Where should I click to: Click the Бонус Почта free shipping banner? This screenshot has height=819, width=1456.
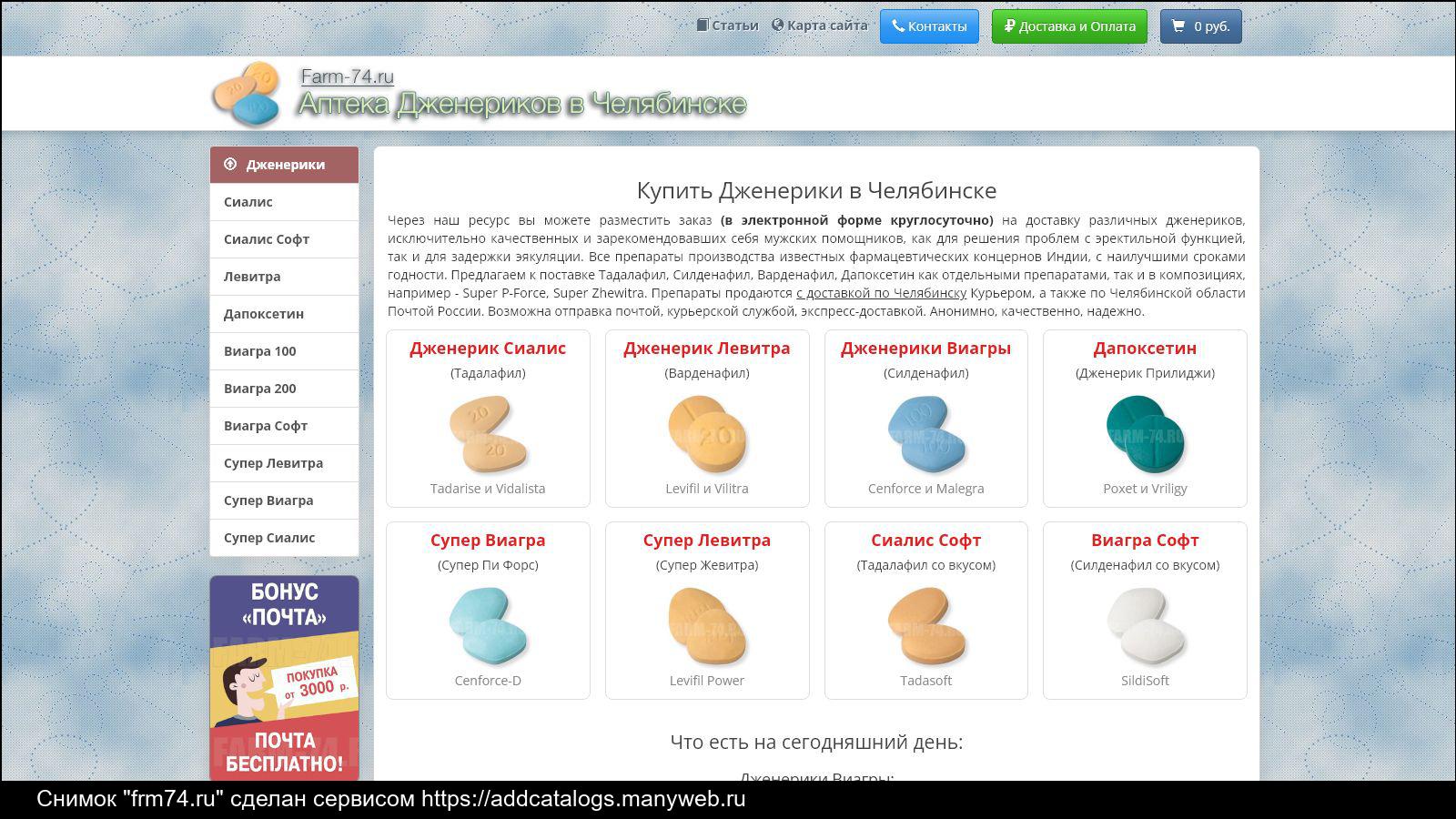coord(284,678)
